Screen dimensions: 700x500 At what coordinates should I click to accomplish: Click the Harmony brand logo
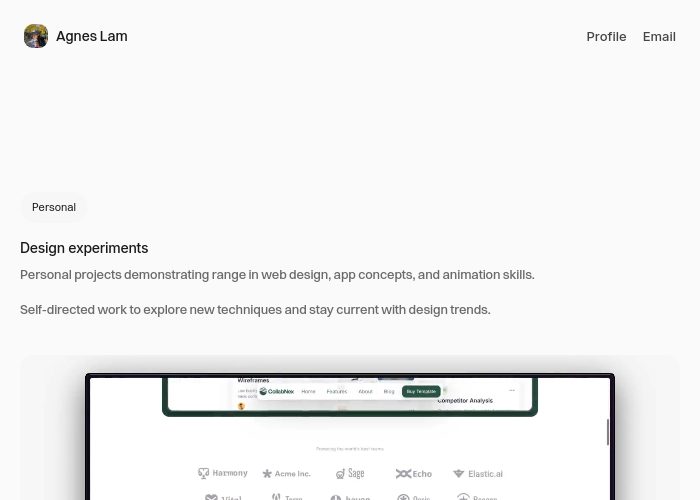pyautogui.click(x=223, y=473)
